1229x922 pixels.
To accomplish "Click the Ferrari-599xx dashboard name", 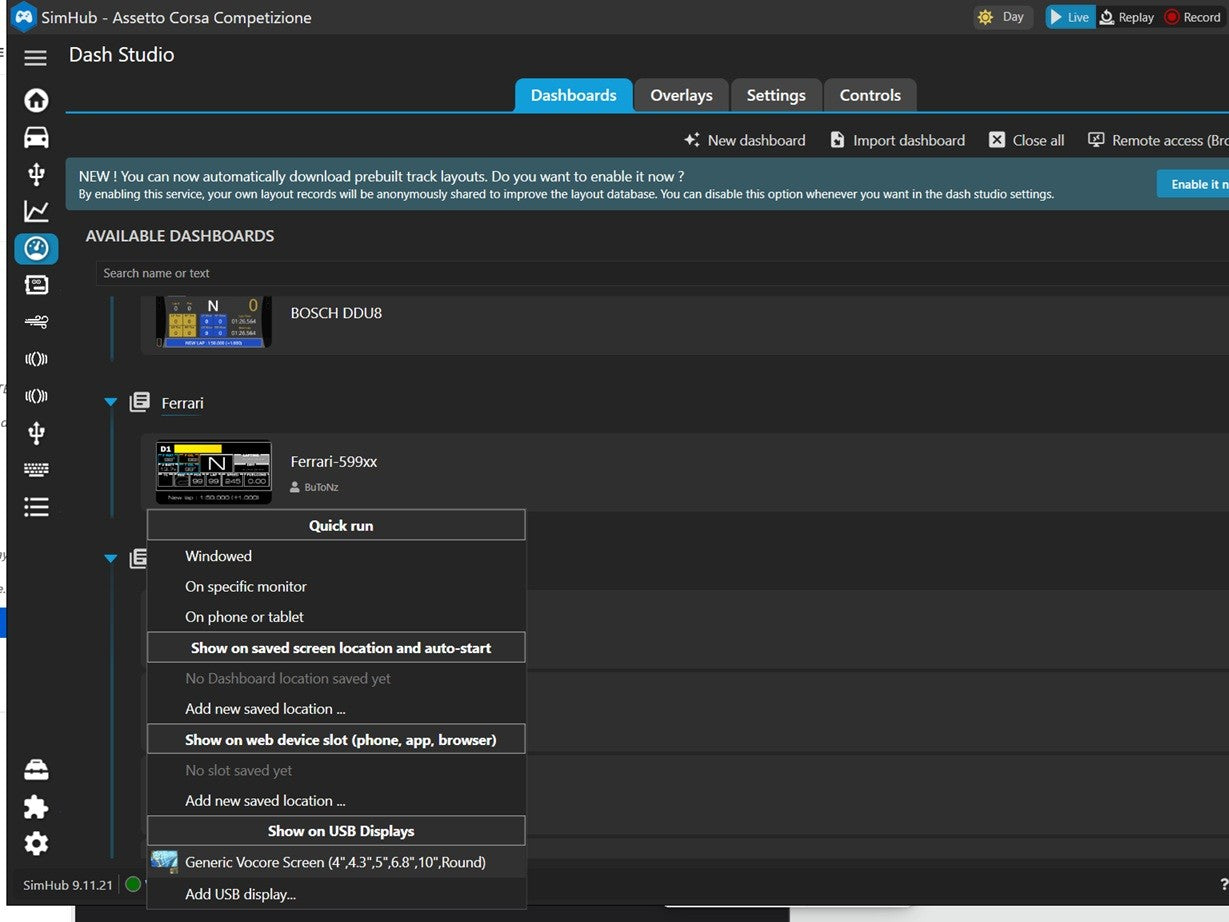I will tap(334, 462).
